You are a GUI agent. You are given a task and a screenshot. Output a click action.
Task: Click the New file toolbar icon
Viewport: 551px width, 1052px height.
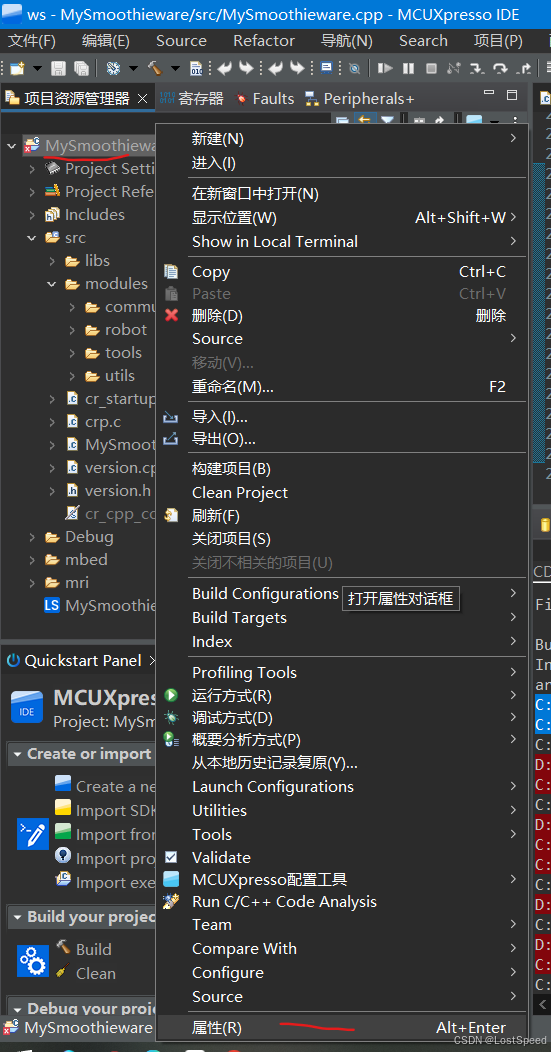pos(17,68)
